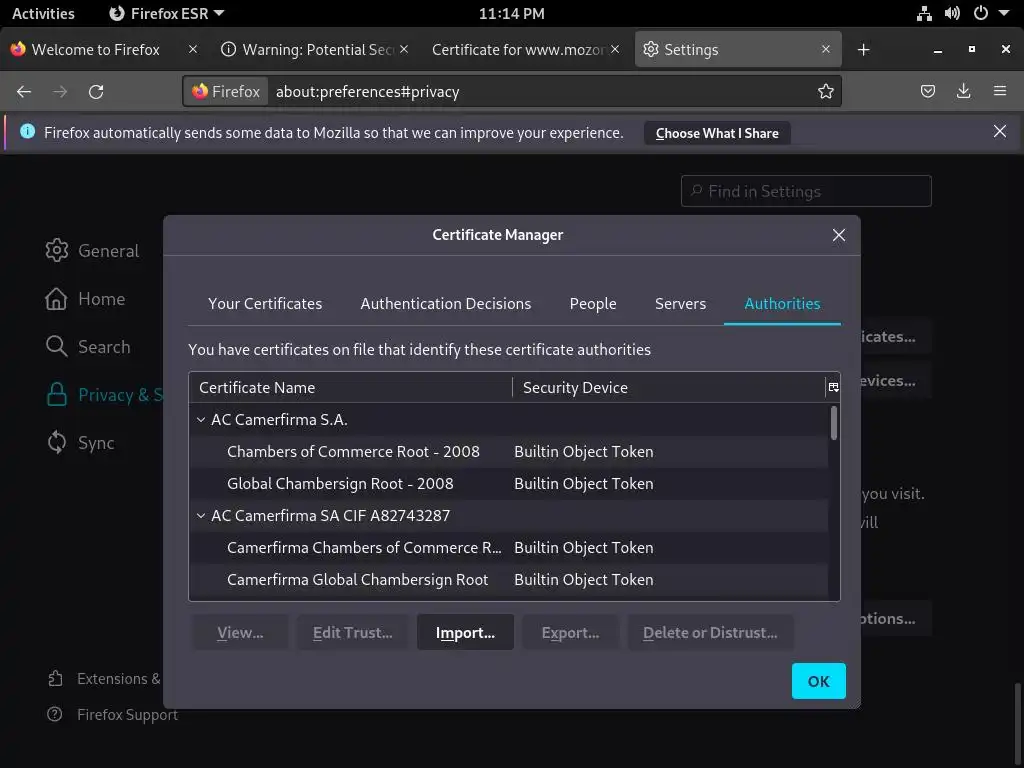Open the Firefox hamburger menu
This screenshot has height=768, width=1024.
tap(1000, 91)
